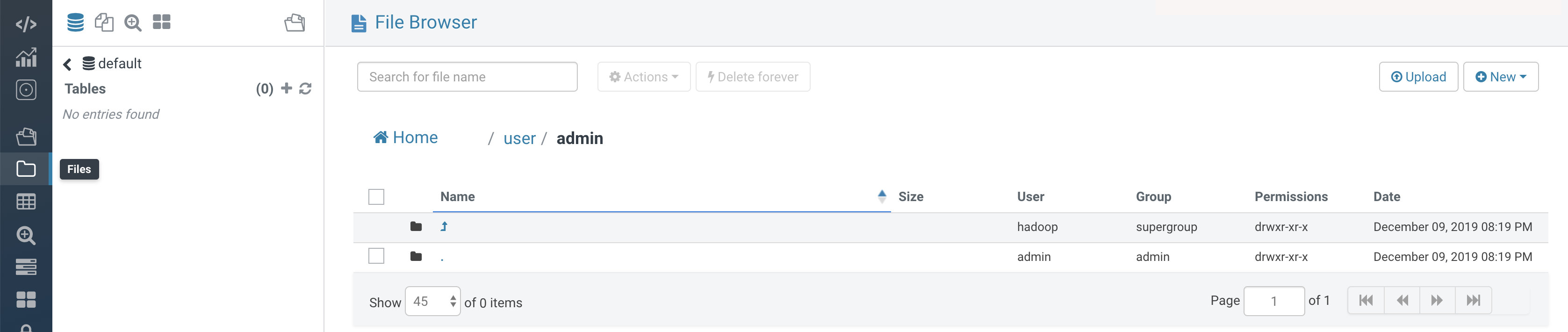Focus the Search for file name field

click(467, 77)
